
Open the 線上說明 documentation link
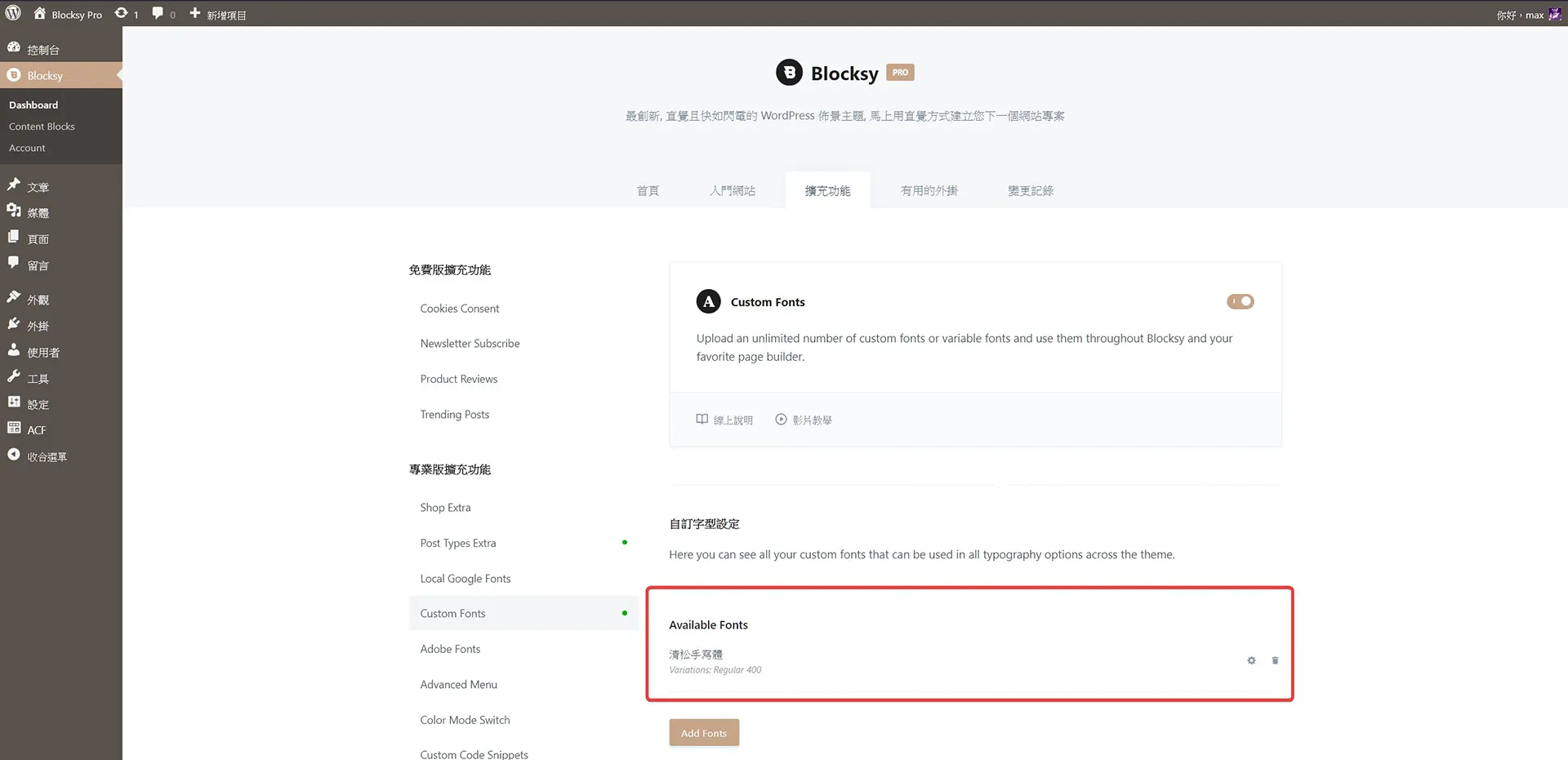tap(724, 420)
